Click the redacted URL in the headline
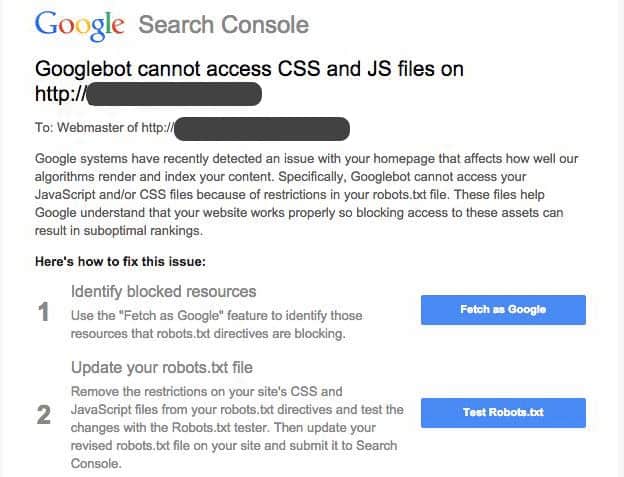Viewport: 624px width, 477px height. 174,95
